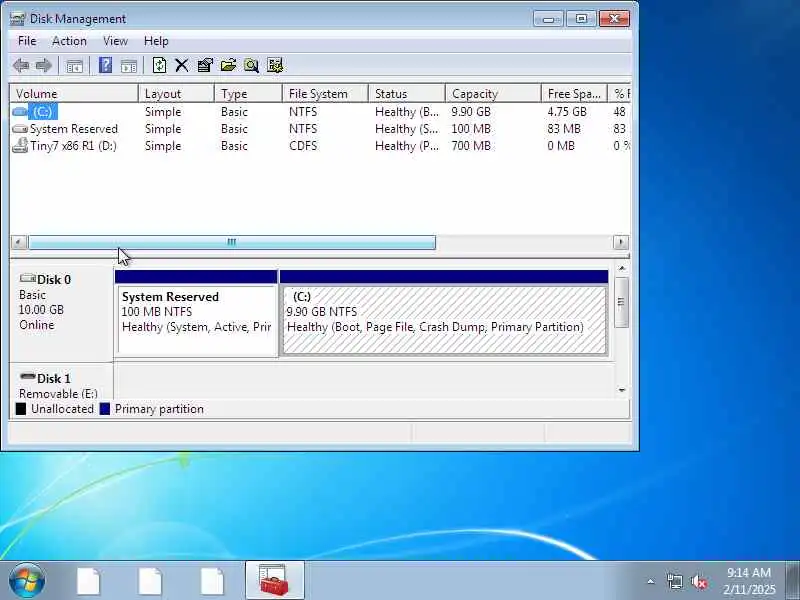Sort by the Volume column header
This screenshot has width=800, height=600.
74,94
